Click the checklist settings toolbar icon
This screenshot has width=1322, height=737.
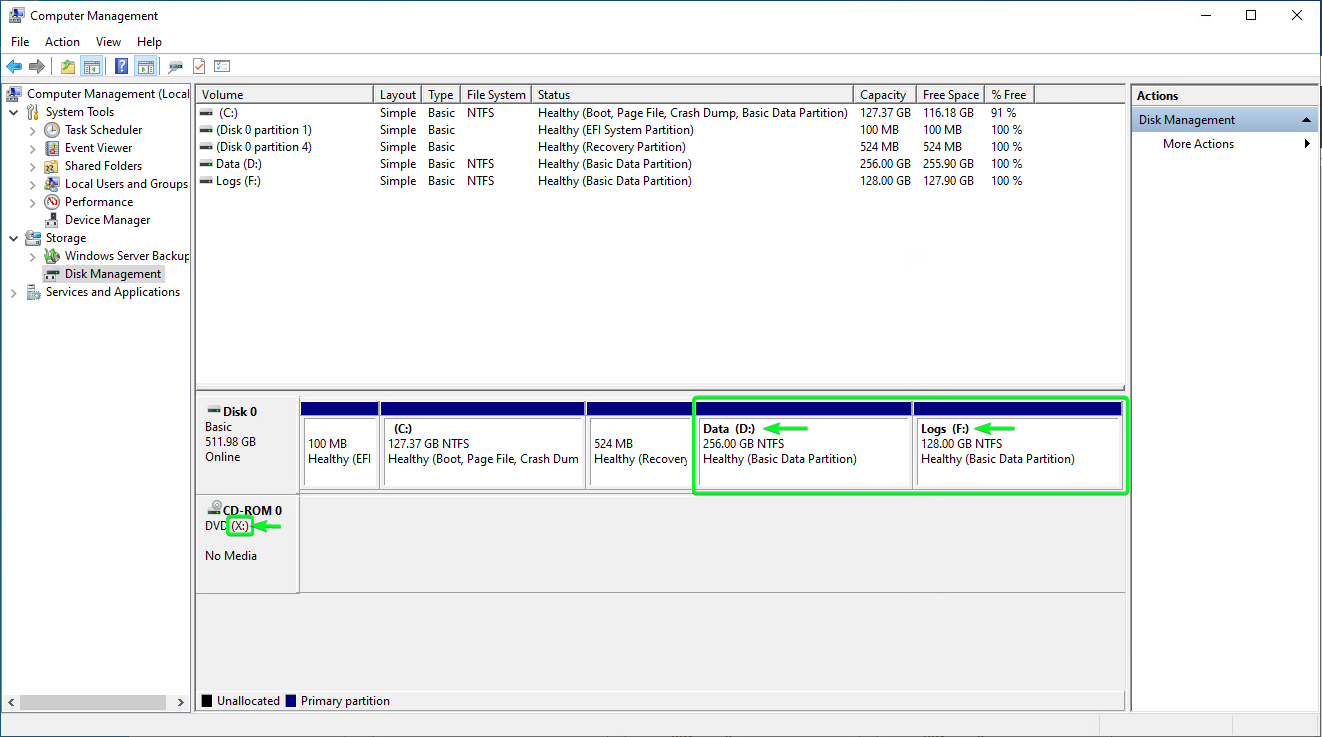point(222,66)
